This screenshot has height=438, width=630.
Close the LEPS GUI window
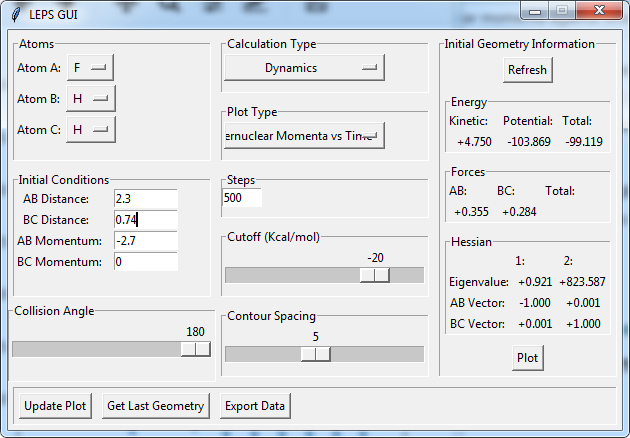tap(599, 12)
